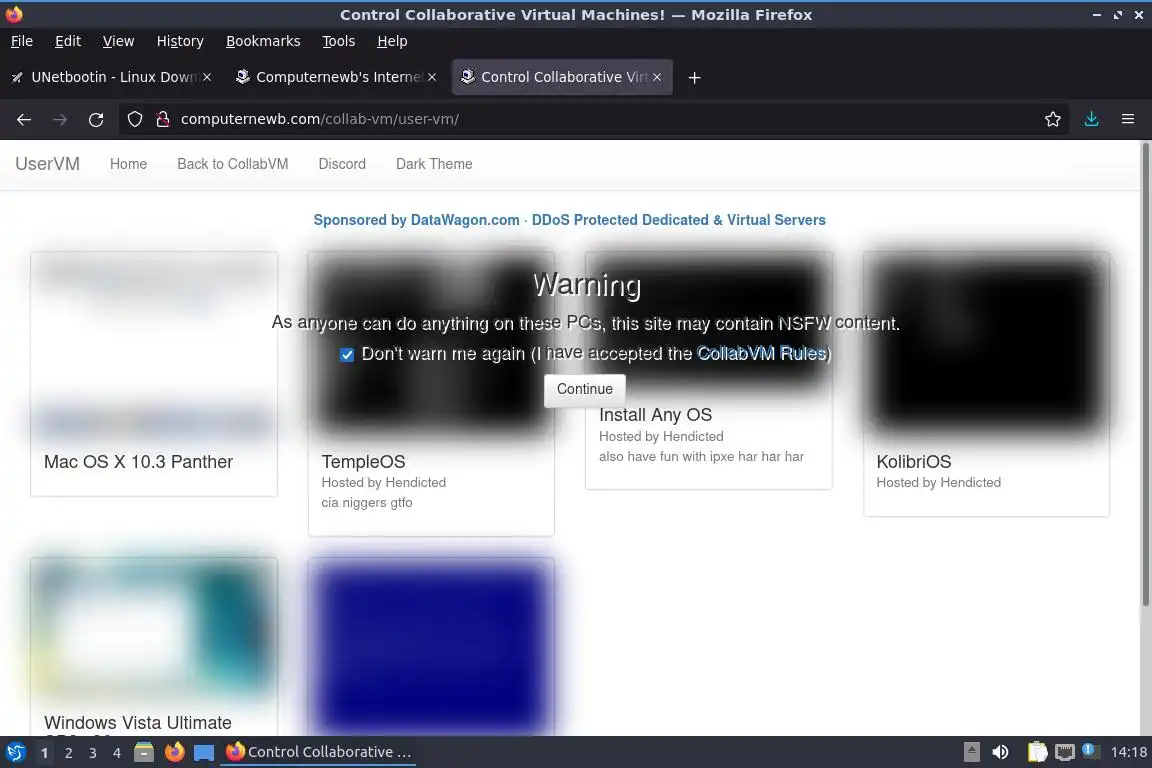1152x768 pixels.
Task: Open the Firefox hamburger application menu
Action: (x=1128, y=119)
